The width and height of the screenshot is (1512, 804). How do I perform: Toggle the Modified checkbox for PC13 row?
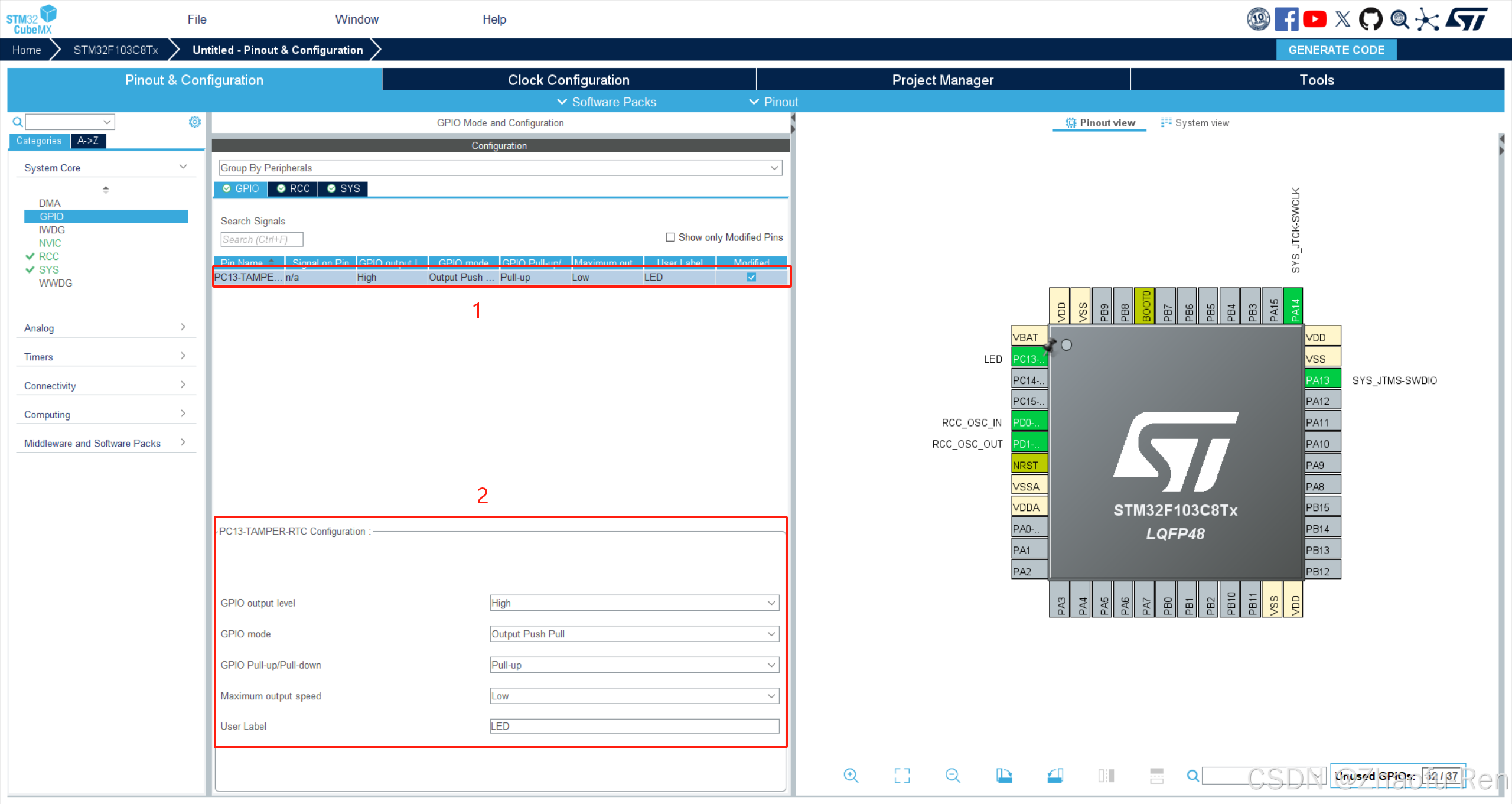click(x=751, y=277)
